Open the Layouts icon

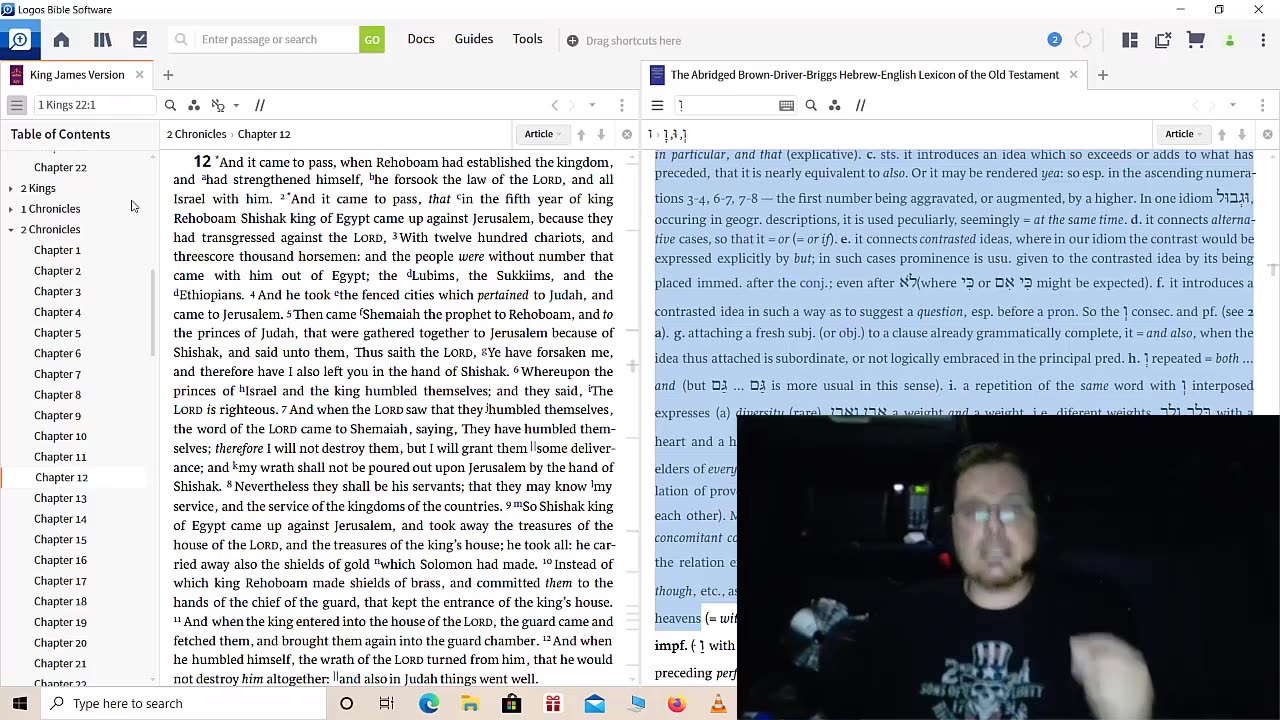click(x=1130, y=40)
